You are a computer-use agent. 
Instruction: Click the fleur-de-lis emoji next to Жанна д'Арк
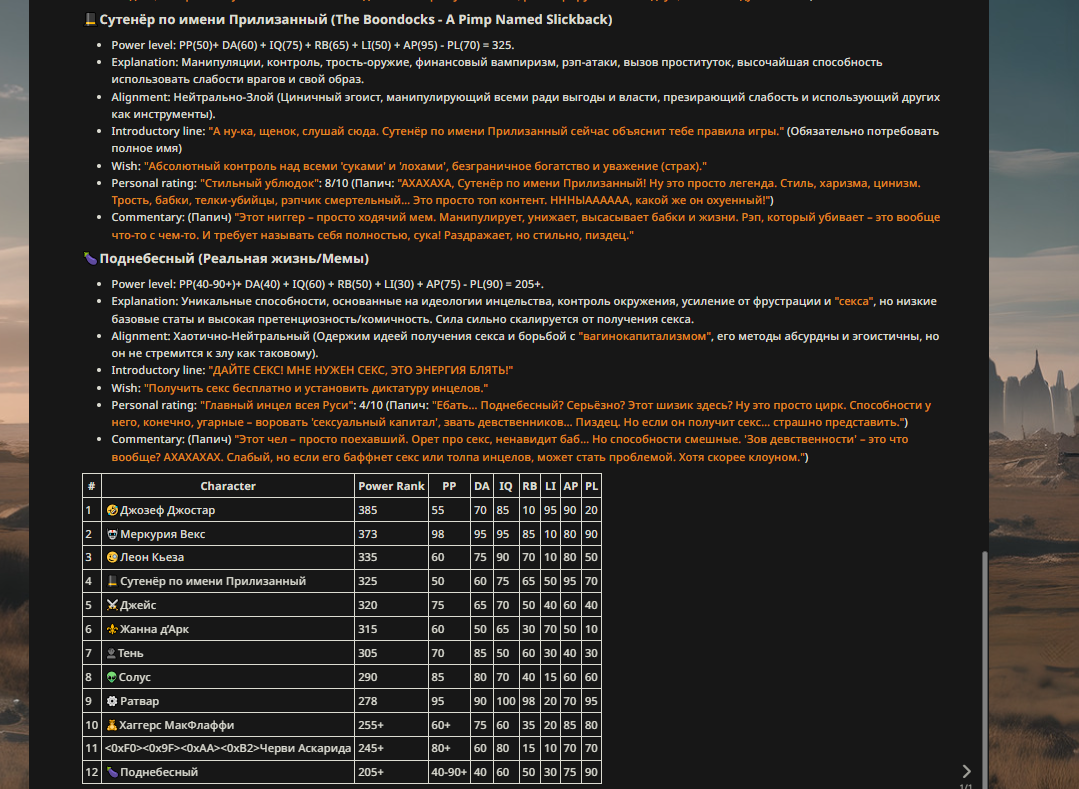coord(112,629)
